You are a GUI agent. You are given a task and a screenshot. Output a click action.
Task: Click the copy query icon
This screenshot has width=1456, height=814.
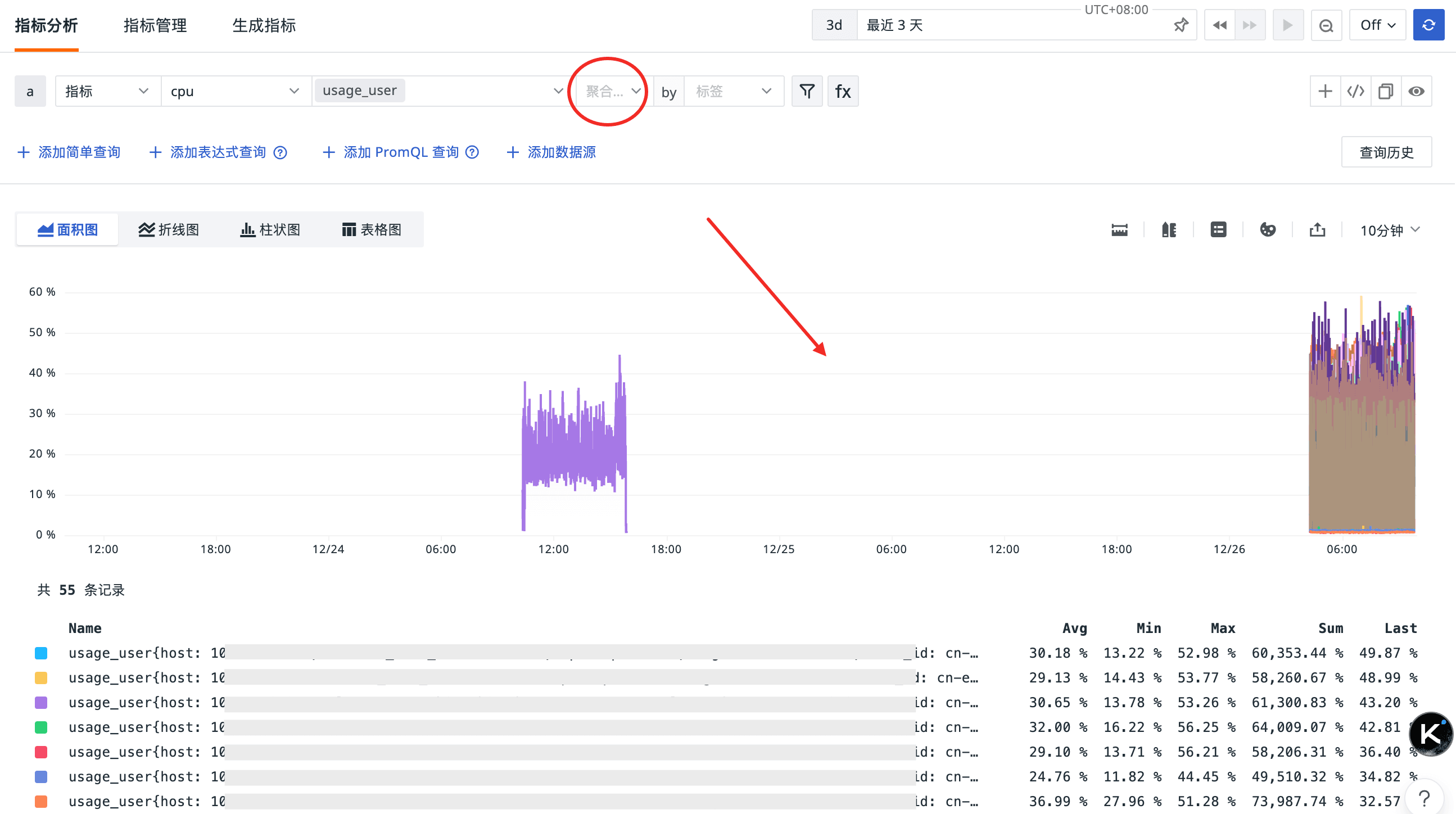[x=1385, y=91]
